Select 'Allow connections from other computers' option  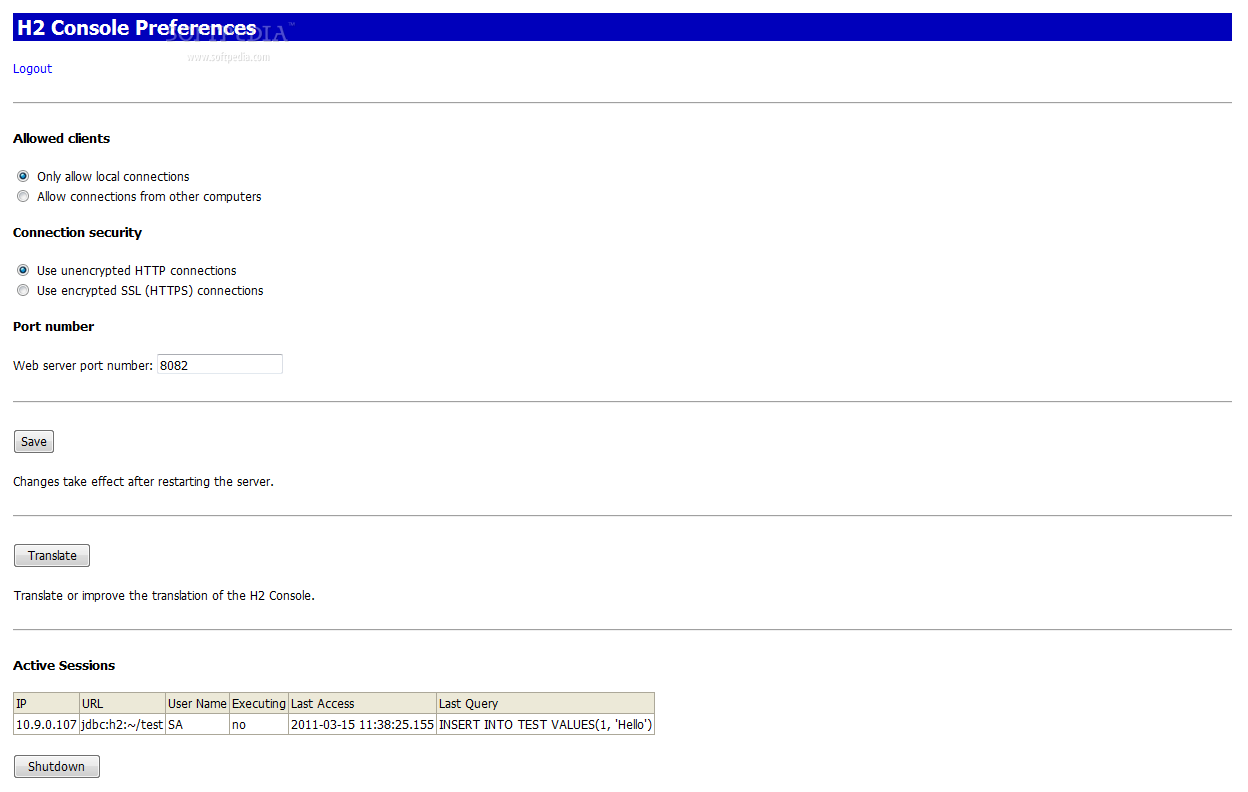point(23,196)
